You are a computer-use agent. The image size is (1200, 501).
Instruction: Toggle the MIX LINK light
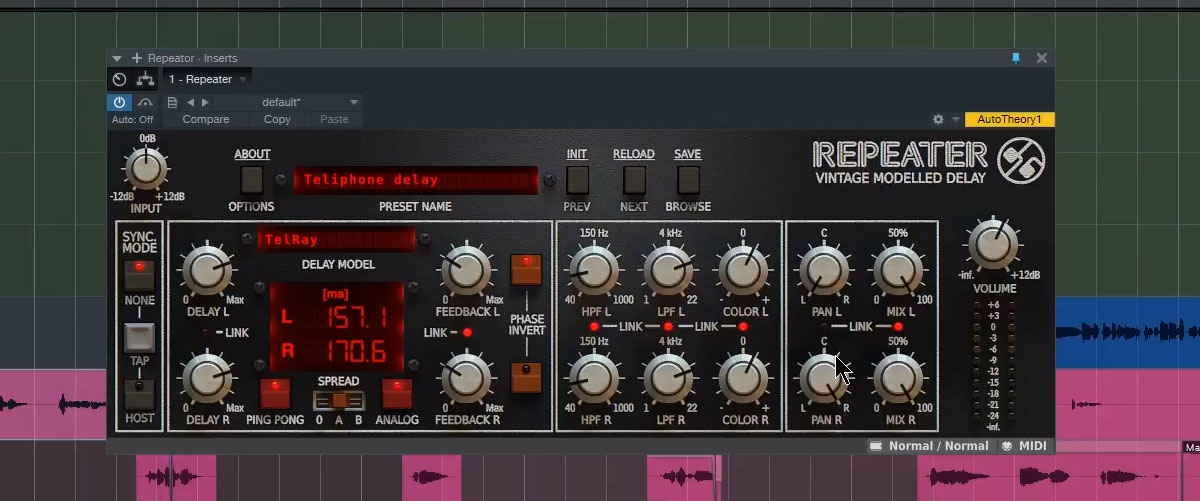click(897, 328)
